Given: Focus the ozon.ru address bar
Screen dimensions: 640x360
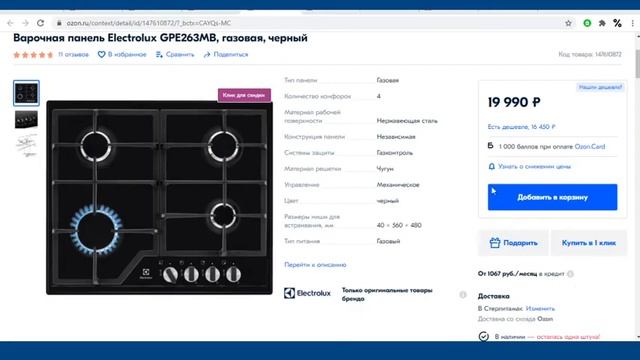Looking at the screenshot, I should coord(306,23).
